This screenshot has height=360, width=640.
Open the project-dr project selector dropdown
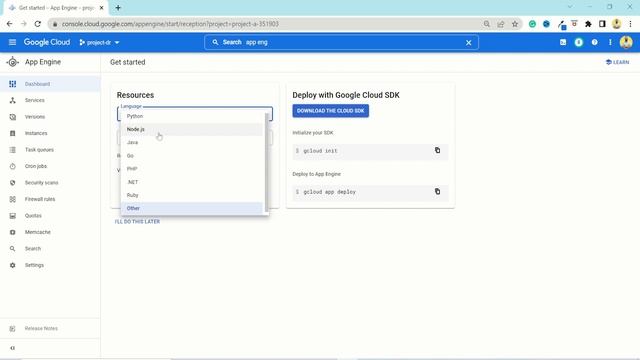[x=99, y=42]
